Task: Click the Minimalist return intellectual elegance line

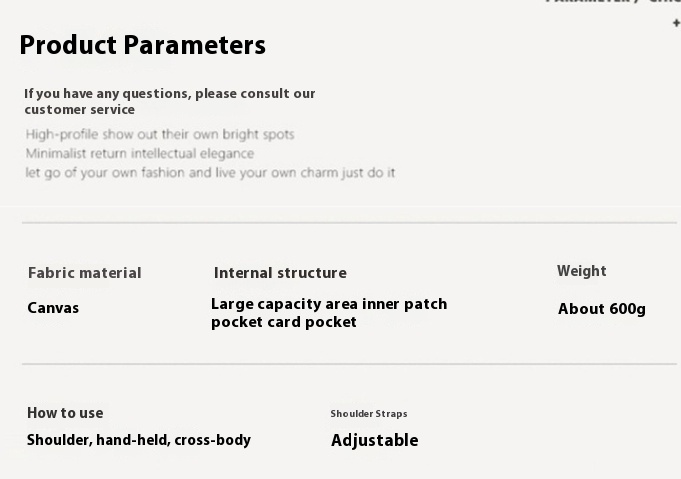Action: tap(140, 153)
